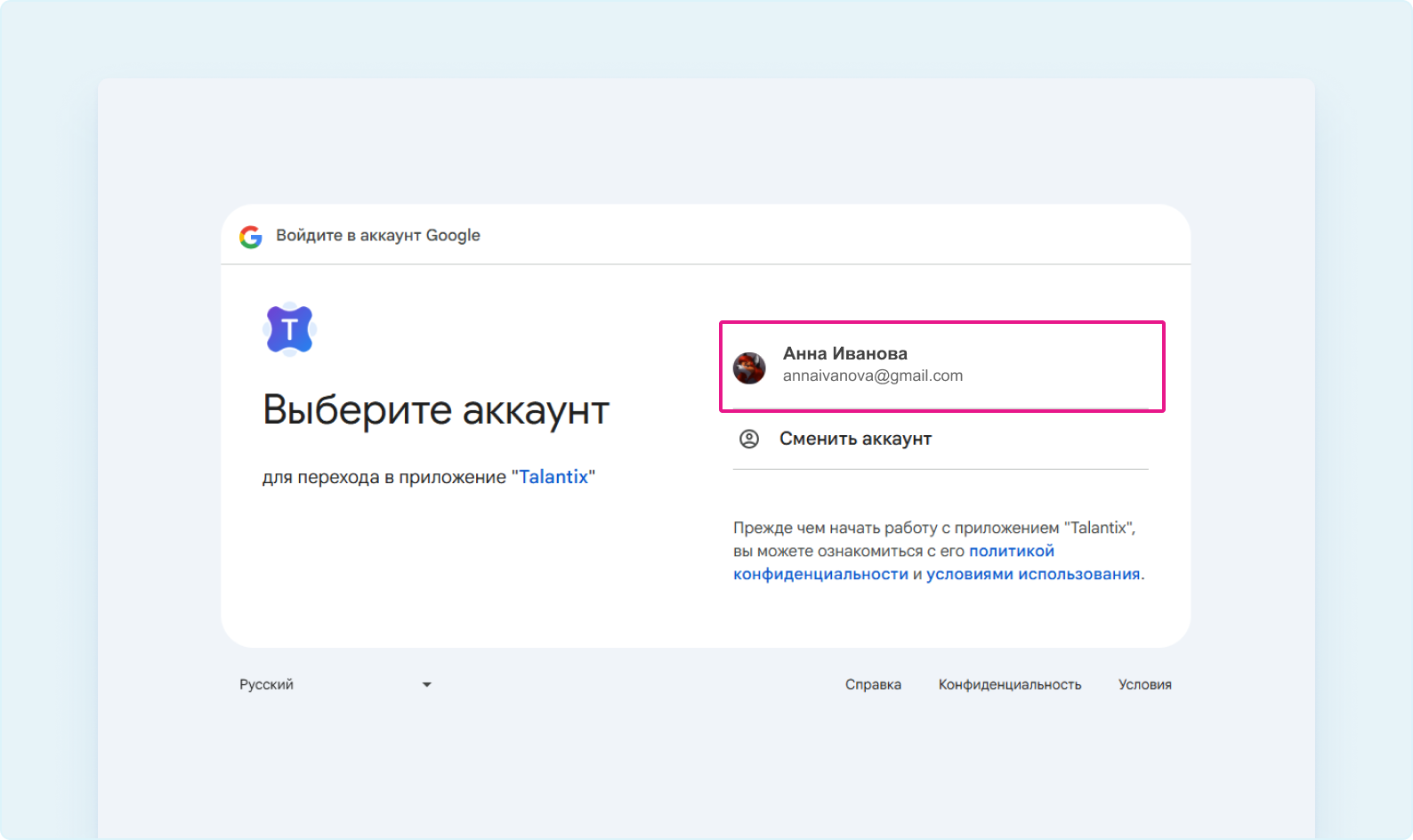Click the annaivanova@gmail.com email address
The width and height of the screenshot is (1413, 840).
click(872, 376)
